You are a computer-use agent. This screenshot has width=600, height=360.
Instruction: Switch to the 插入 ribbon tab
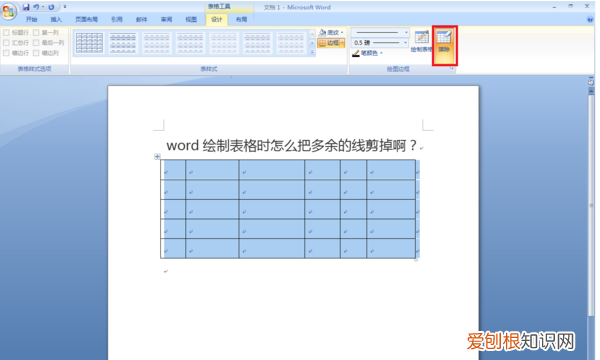pos(56,20)
